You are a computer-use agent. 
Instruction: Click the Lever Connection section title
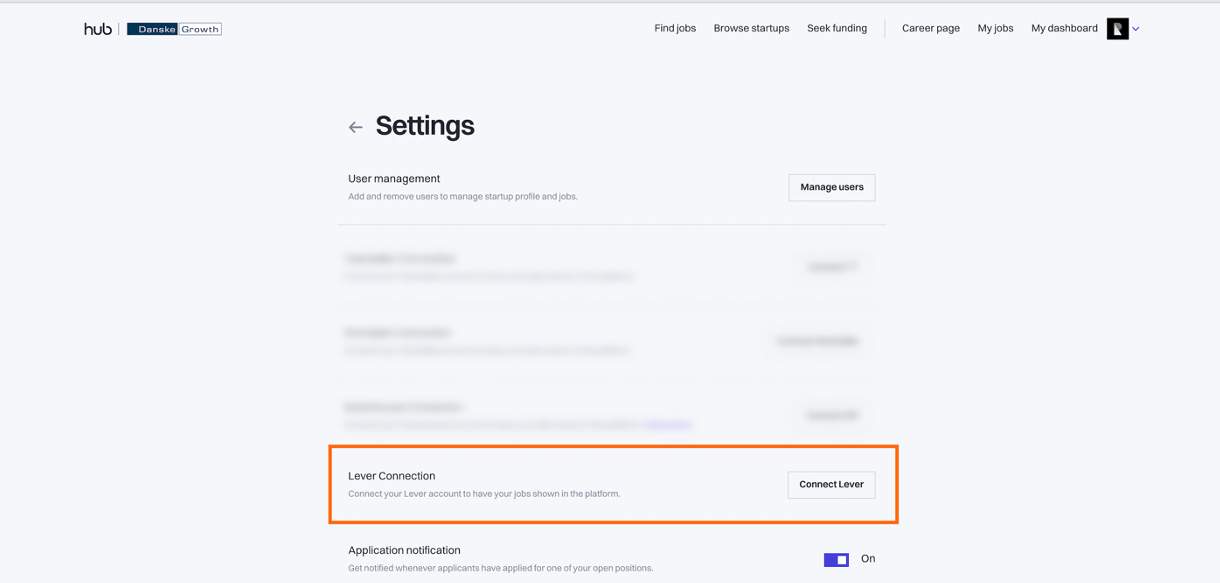pos(391,475)
